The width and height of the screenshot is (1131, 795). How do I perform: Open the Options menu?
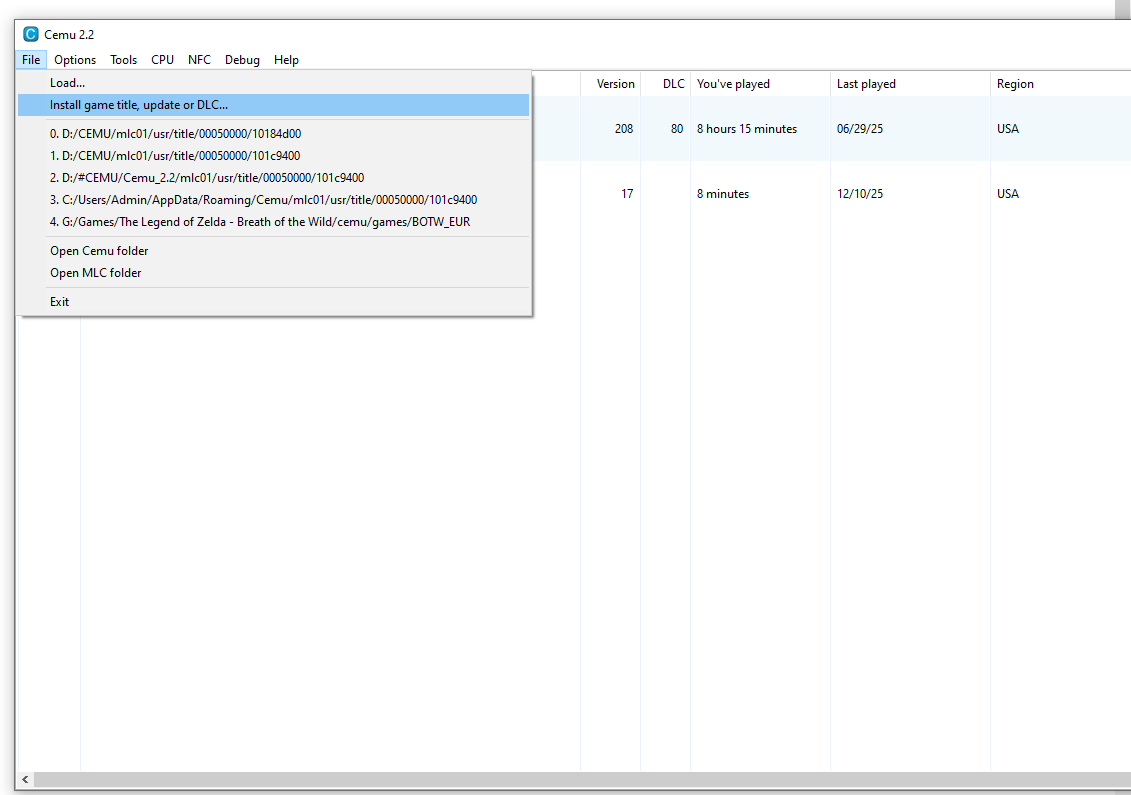point(75,60)
